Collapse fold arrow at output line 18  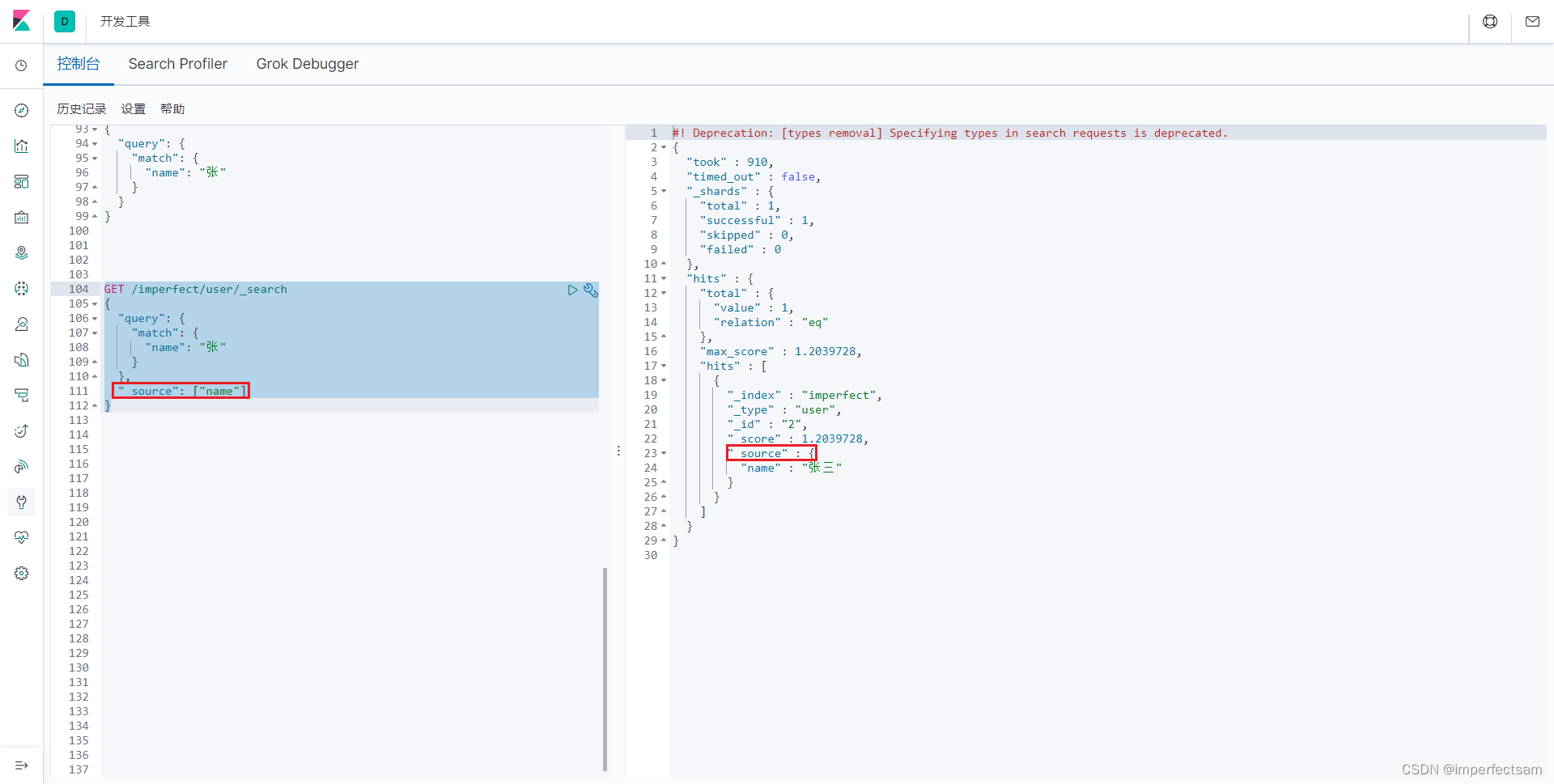click(x=664, y=381)
